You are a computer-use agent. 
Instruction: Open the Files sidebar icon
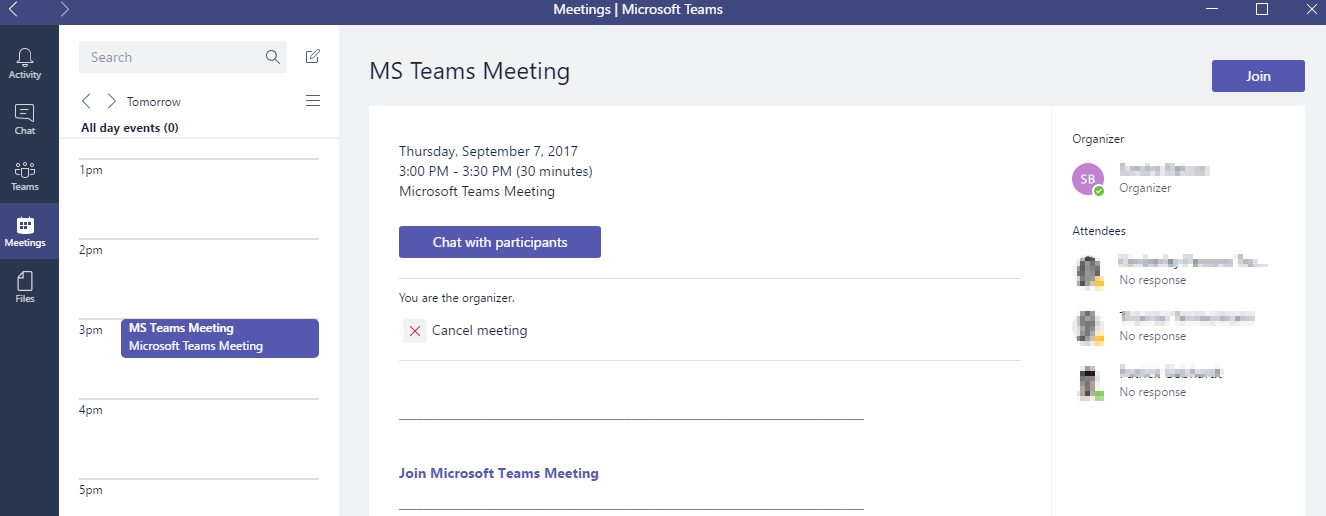[25, 281]
